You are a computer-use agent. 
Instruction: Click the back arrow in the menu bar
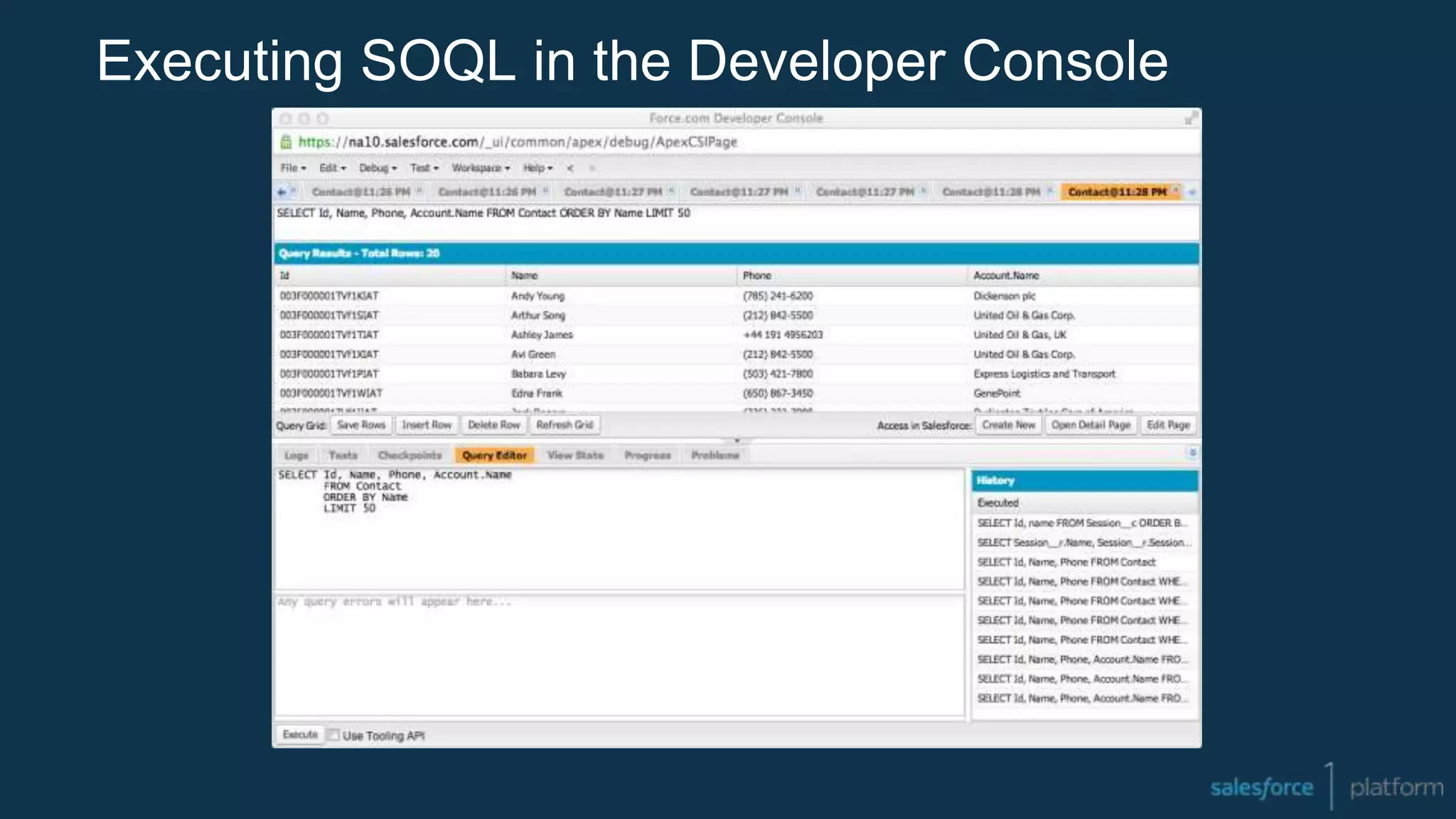(x=570, y=168)
